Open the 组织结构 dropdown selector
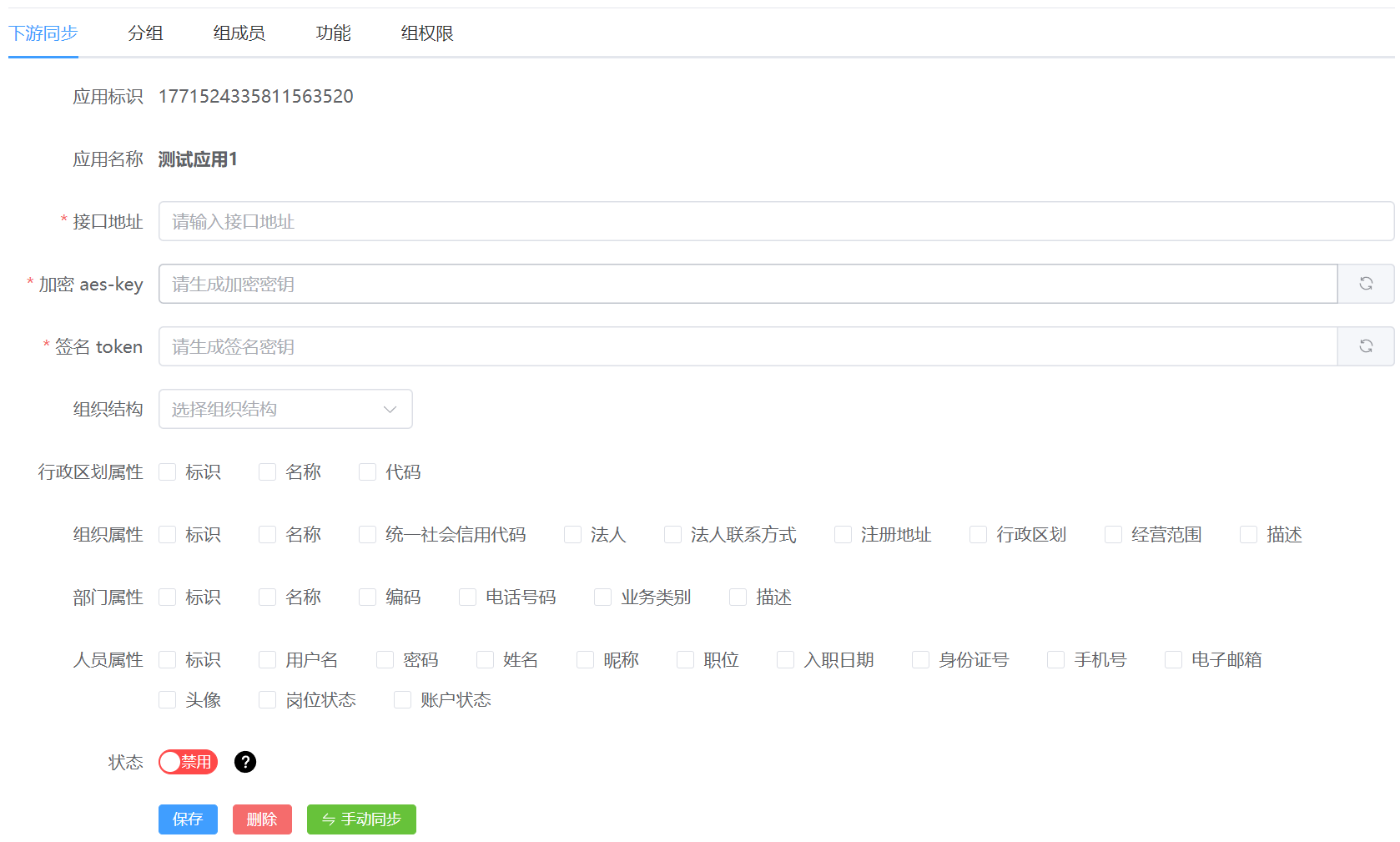The height and width of the screenshot is (842, 1400). pos(285,409)
